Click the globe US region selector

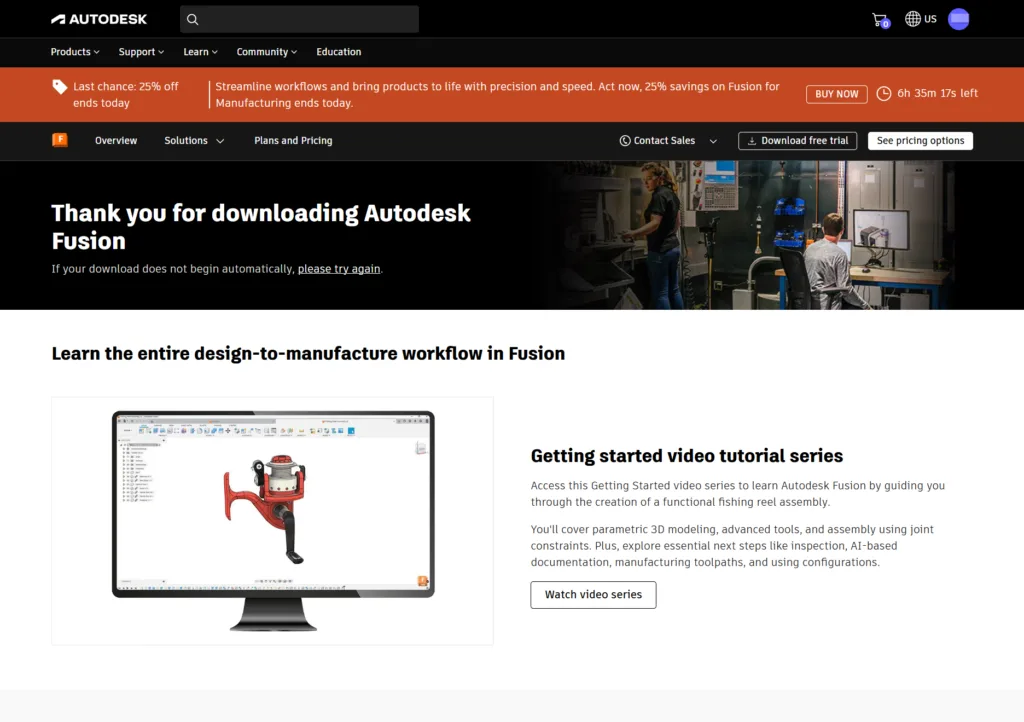click(x=921, y=19)
